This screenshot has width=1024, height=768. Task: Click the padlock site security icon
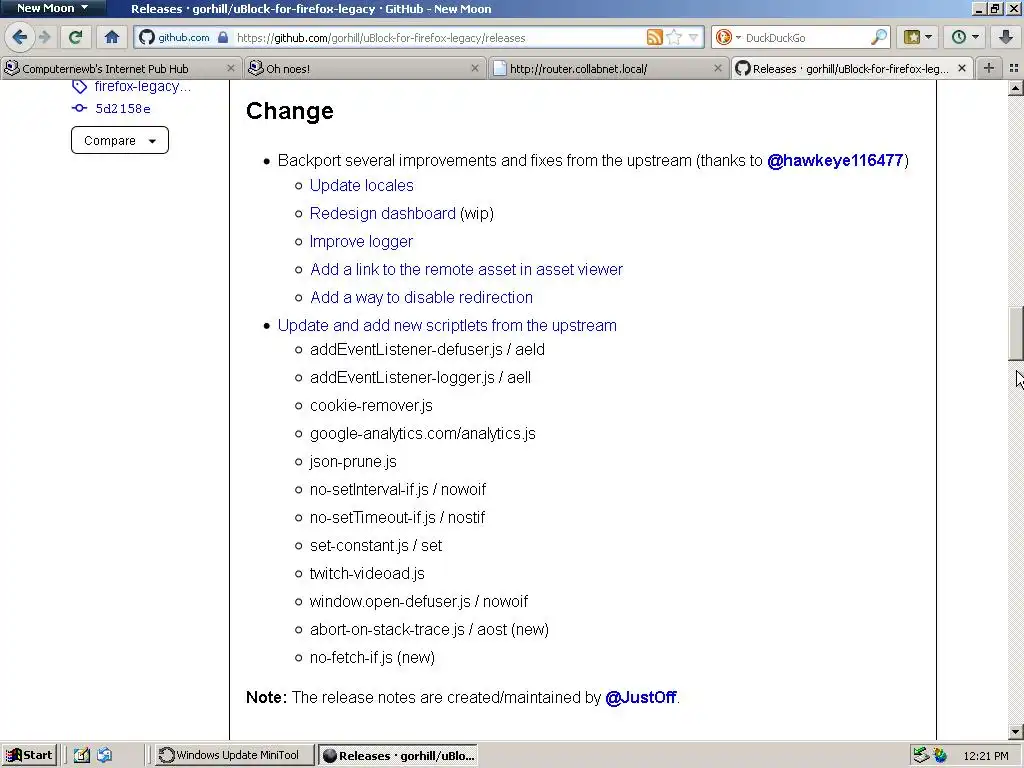[223, 37]
